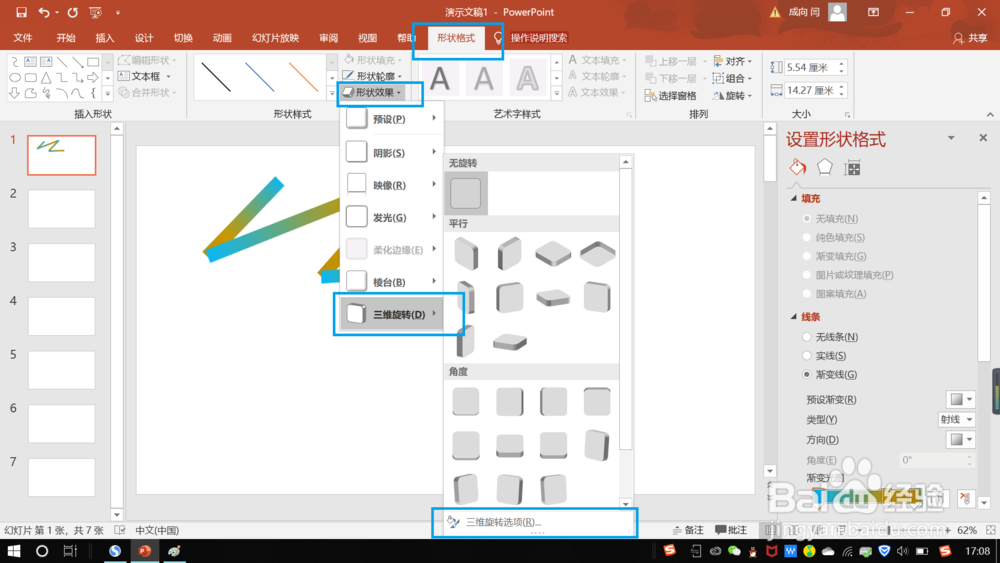Click Selection Pane 选择窗格
Image resolution: width=1000 pixels, height=563 pixels.
(670, 96)
